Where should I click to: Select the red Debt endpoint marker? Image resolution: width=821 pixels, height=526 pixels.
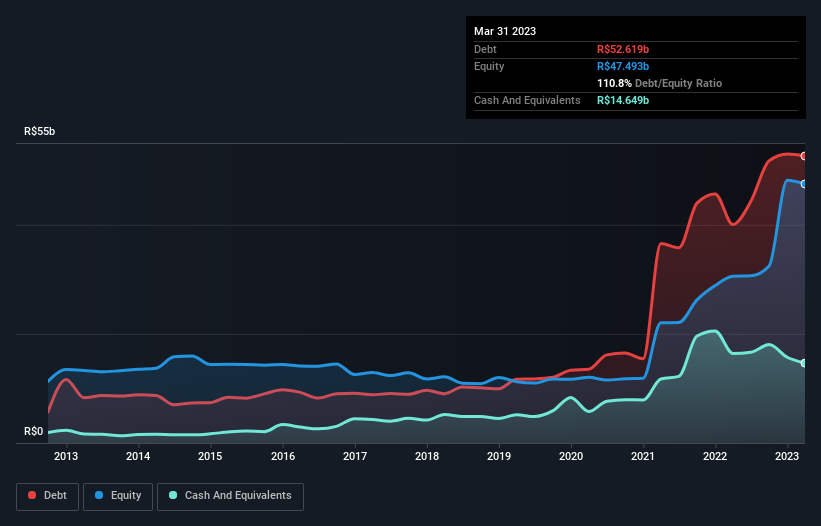(x=804, y=156)
